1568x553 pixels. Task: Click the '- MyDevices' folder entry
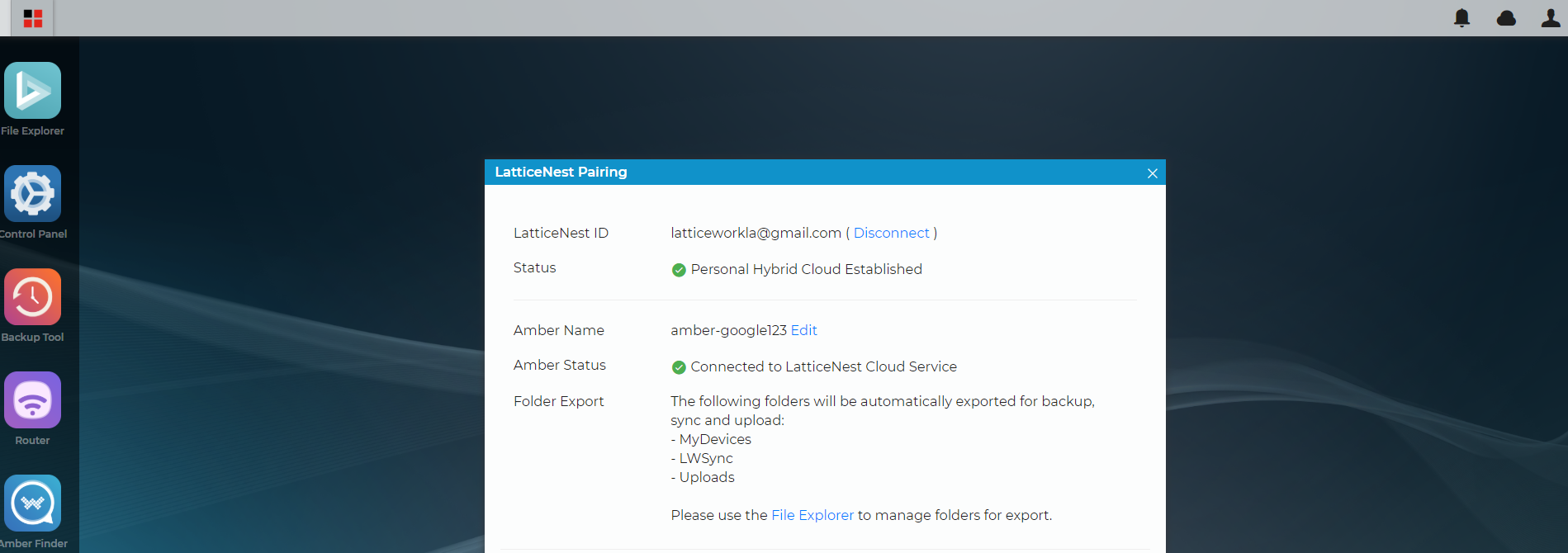[x=711, y=439]
